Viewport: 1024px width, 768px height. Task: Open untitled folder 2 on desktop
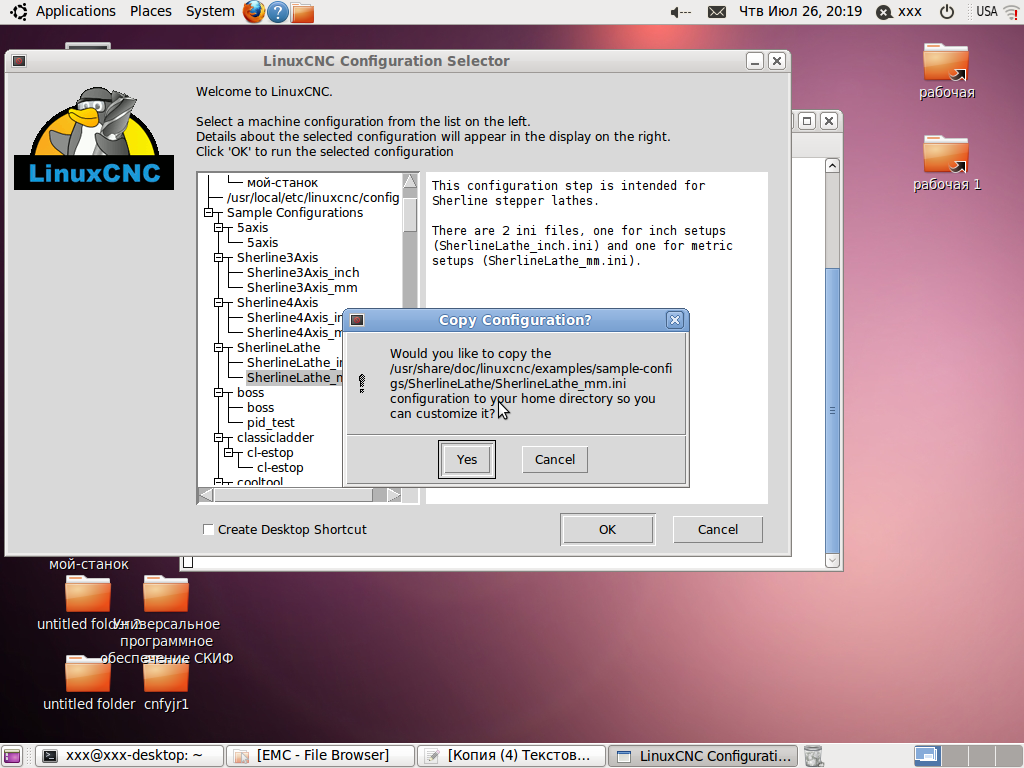[x=88, y=602]
